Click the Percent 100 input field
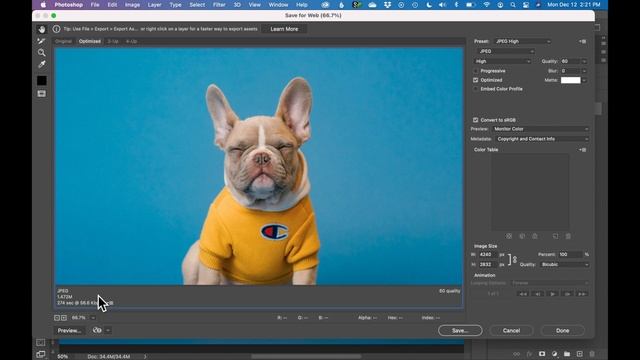The height and width of the screenshot is (360, 640). coord(570,254)
